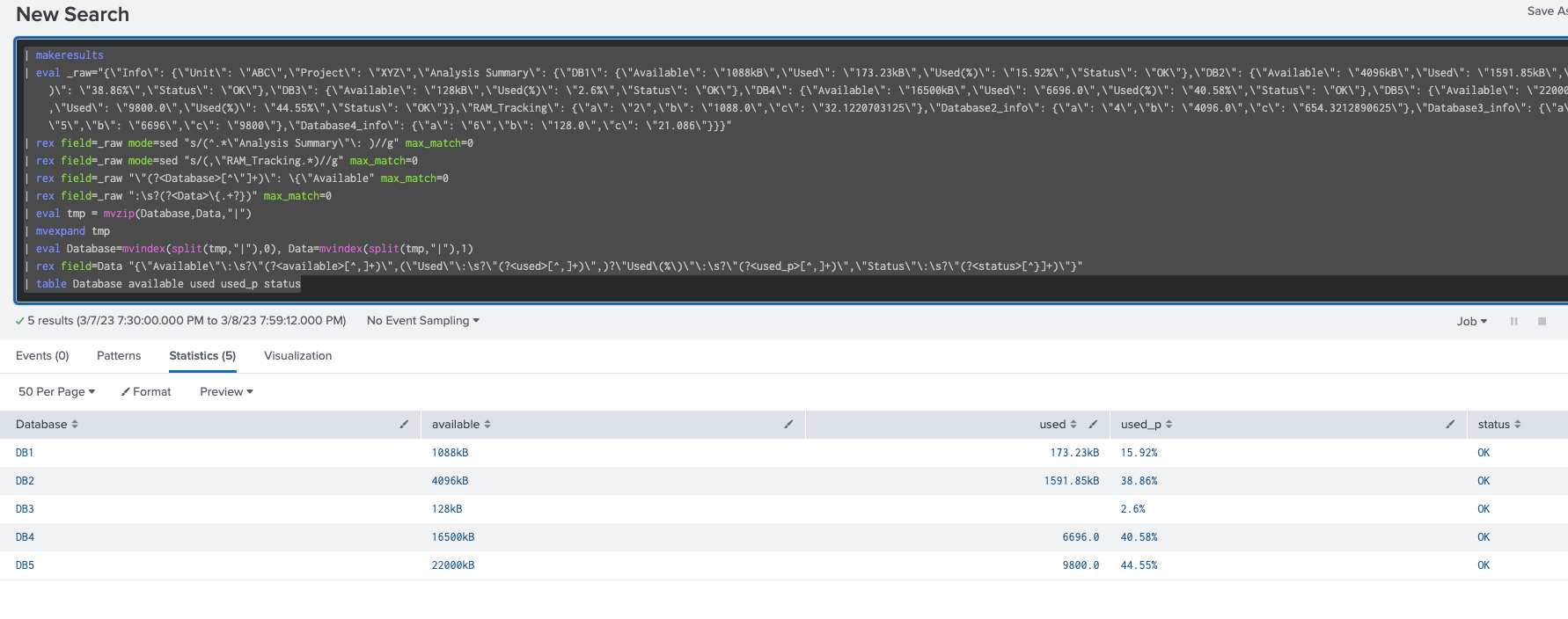Click the 1088kB available value
The height and width of the screenshot is (619, 1568).
pyautogui.click(x=450, y=453)
